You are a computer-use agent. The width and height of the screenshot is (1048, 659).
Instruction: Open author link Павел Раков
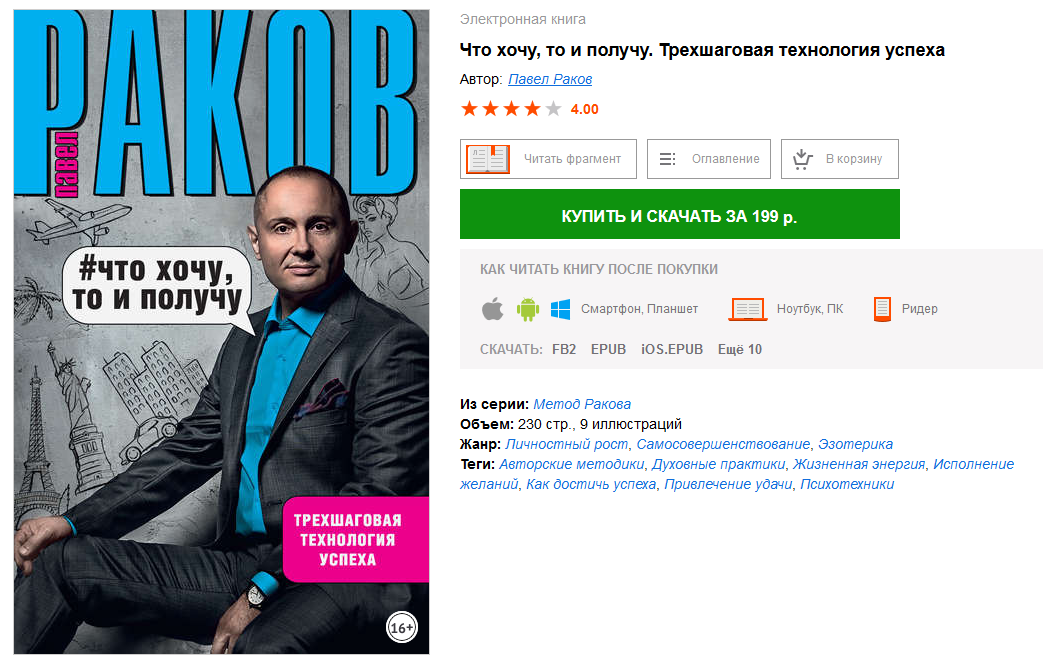pos(550,80)
